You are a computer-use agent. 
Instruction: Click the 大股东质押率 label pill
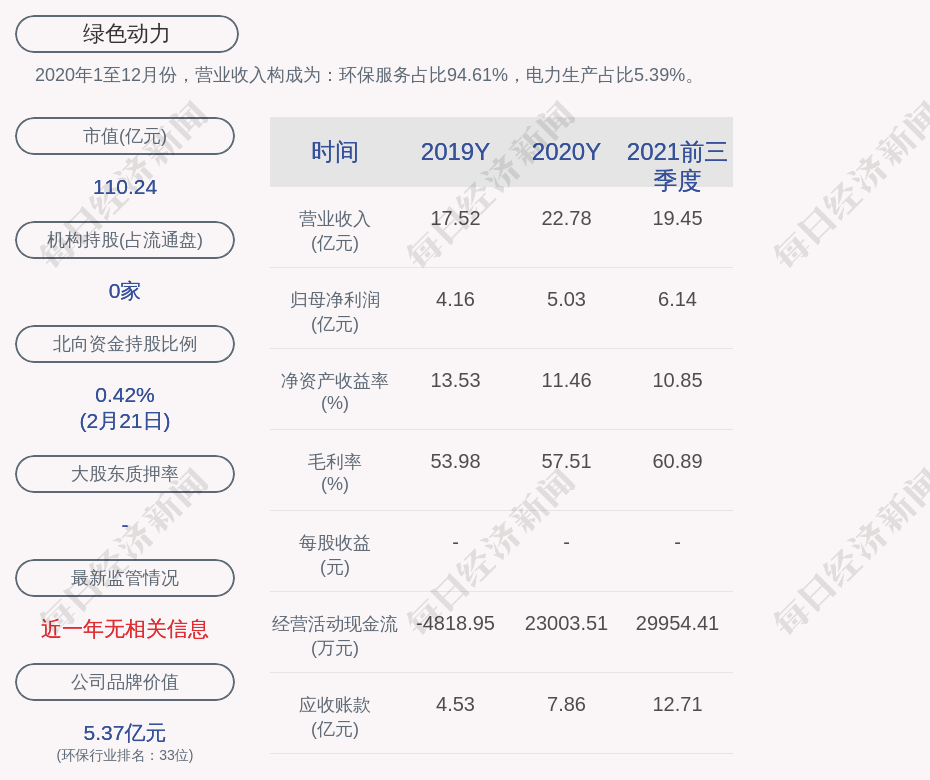[x=125, y=473]
